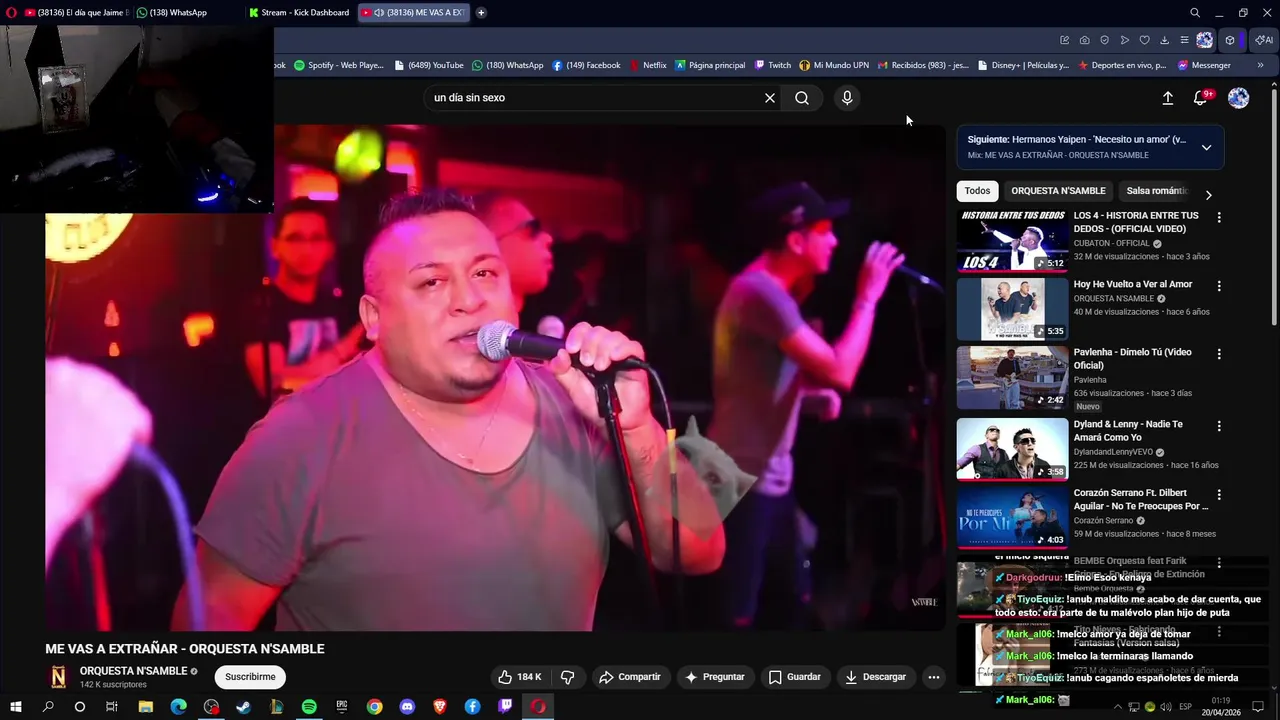
Task: Like the video with 184 K likes
Action: click(520, 677)
